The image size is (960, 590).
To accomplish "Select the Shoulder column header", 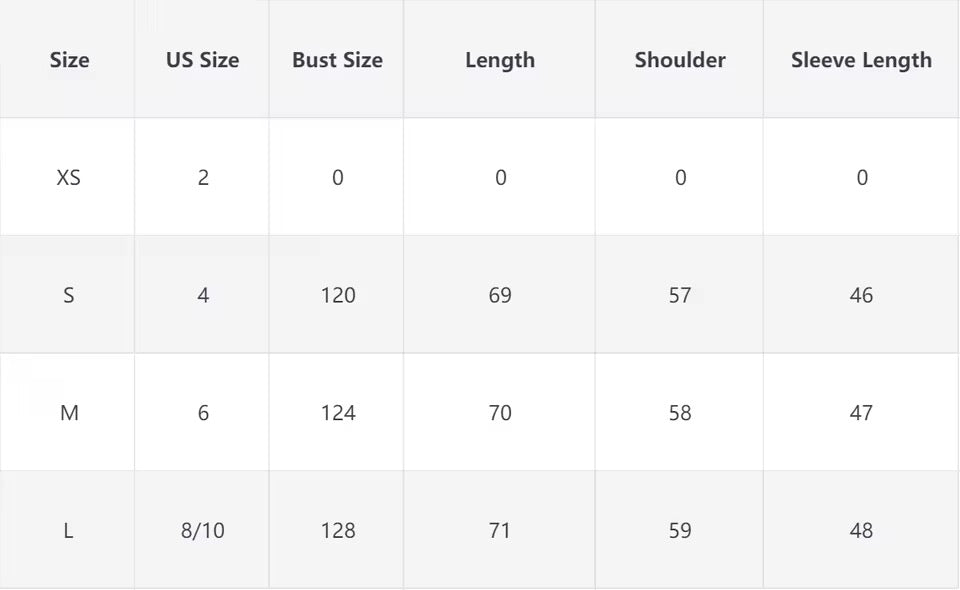I will 680,60.
